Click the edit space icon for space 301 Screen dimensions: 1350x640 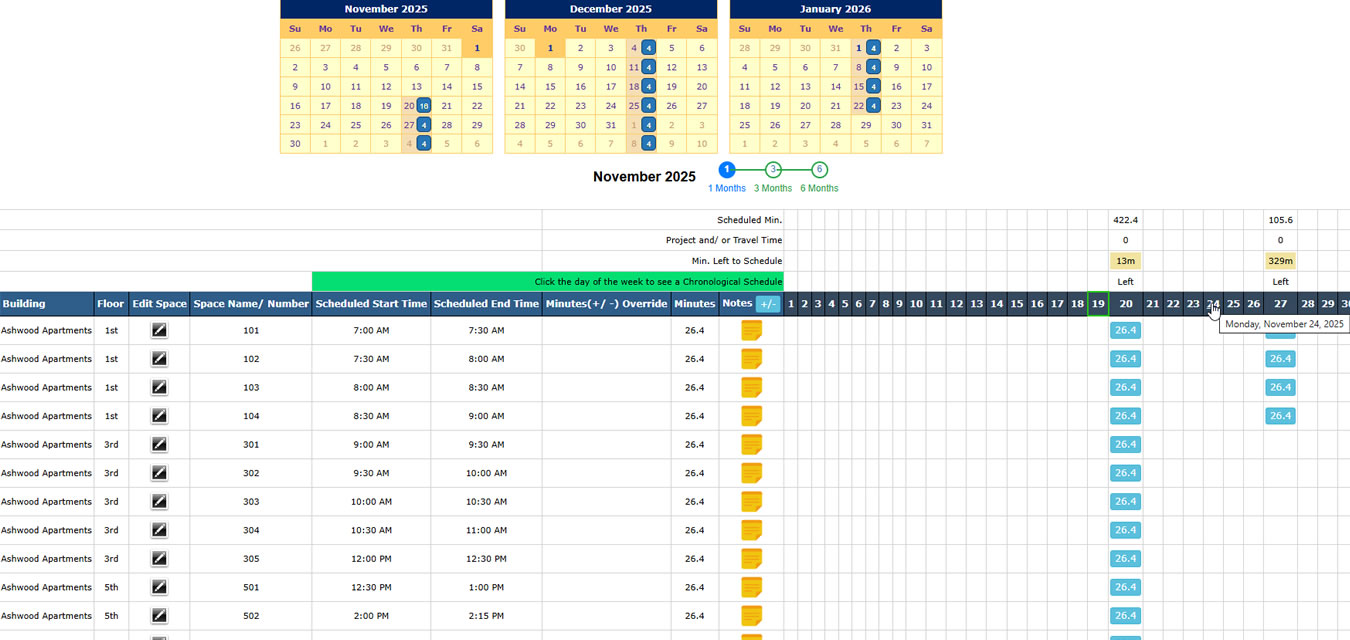tap(158, 444)
